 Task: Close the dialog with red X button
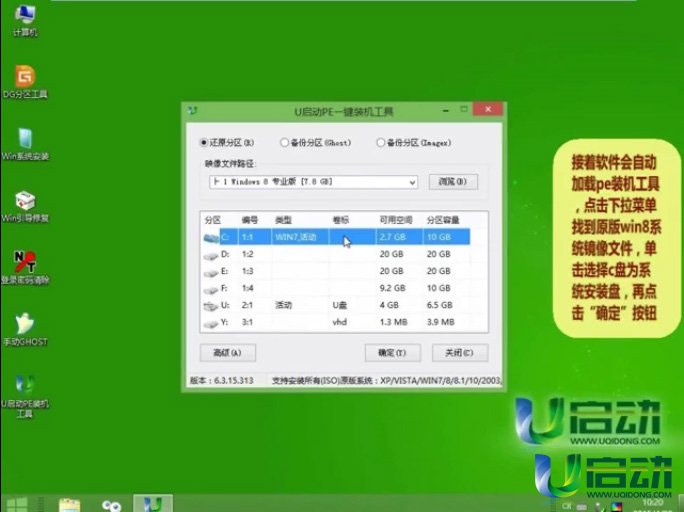click(x=488, y=109)
